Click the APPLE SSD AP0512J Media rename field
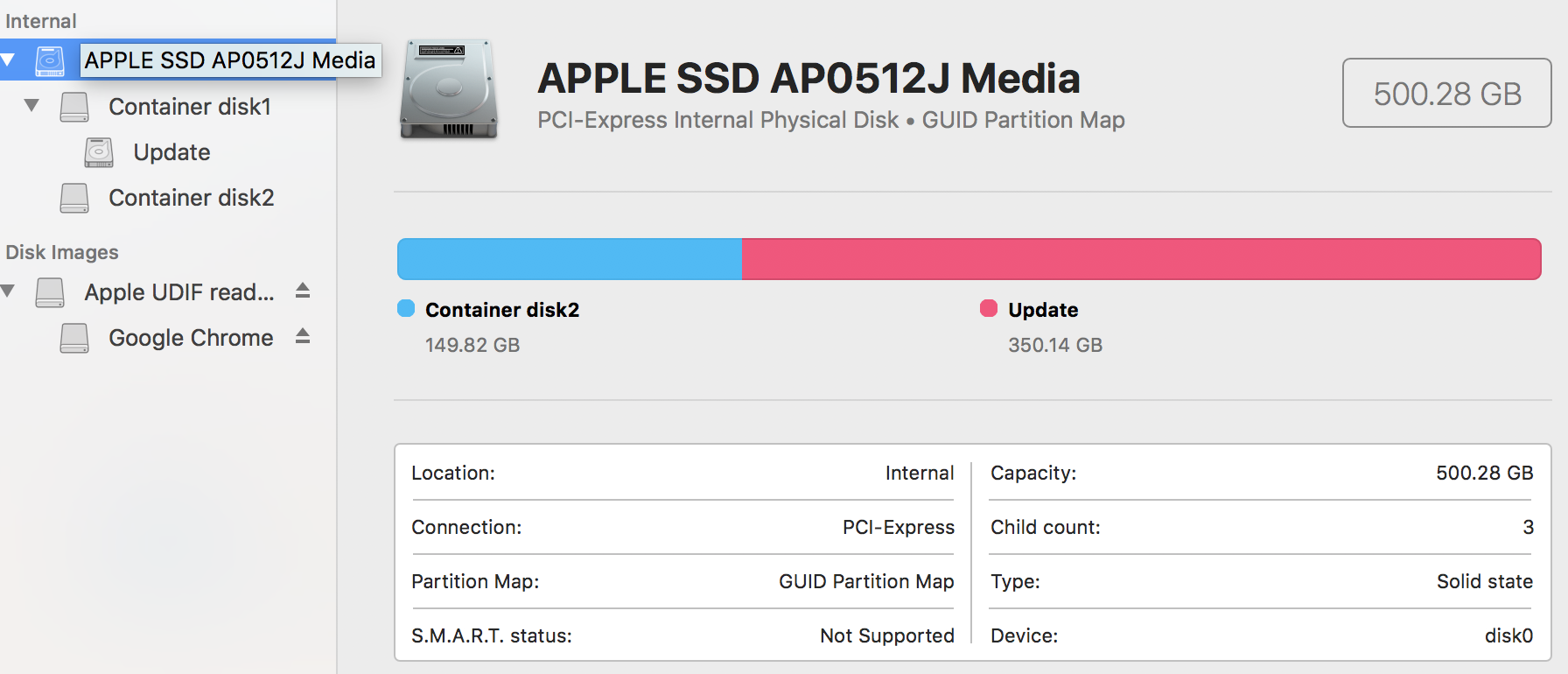This screenshot has width=1568, height=674. click(x=230, y=60)
